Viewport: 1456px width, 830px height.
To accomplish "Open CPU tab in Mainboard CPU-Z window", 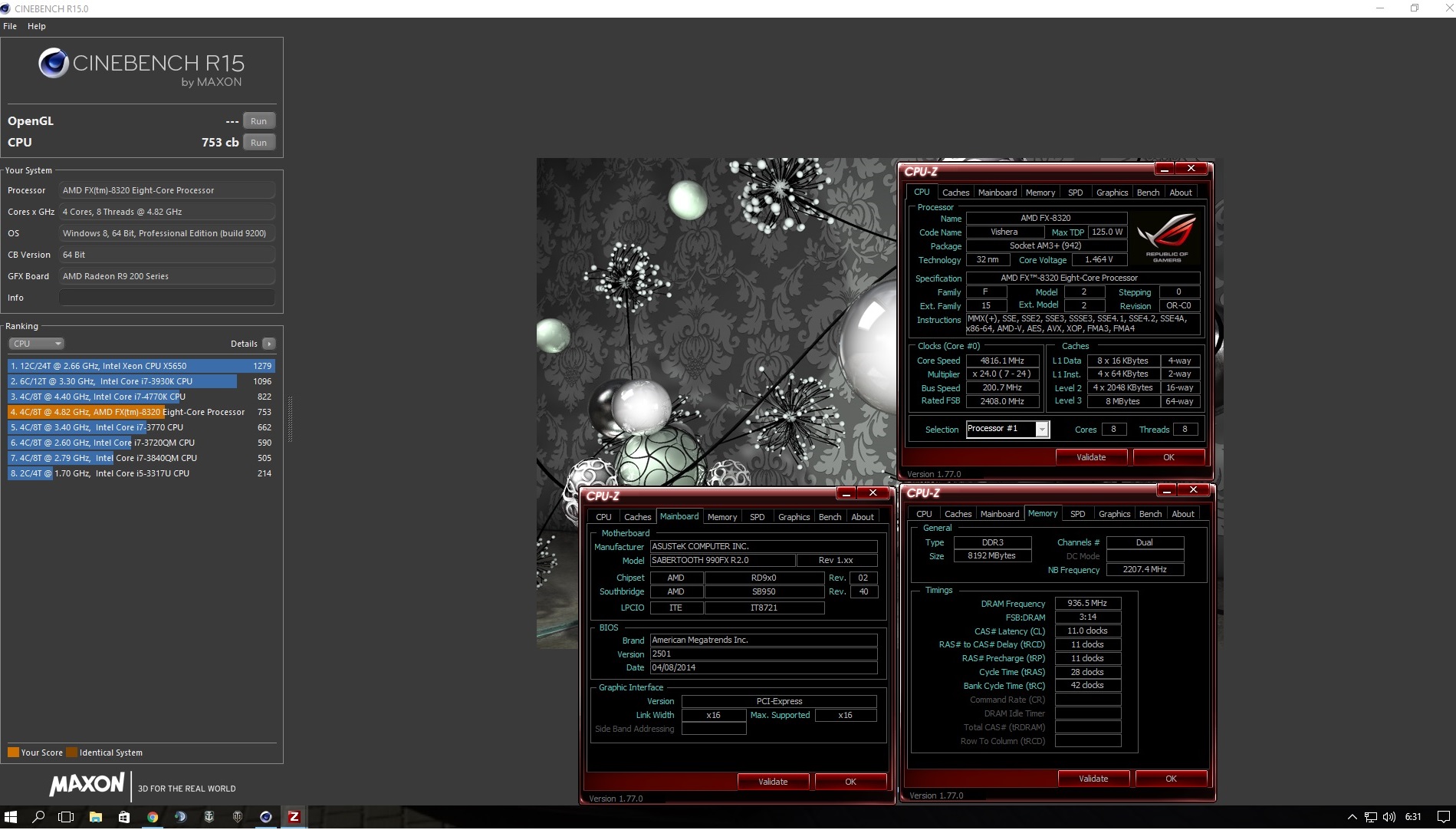I will click(x=604, y=517).
